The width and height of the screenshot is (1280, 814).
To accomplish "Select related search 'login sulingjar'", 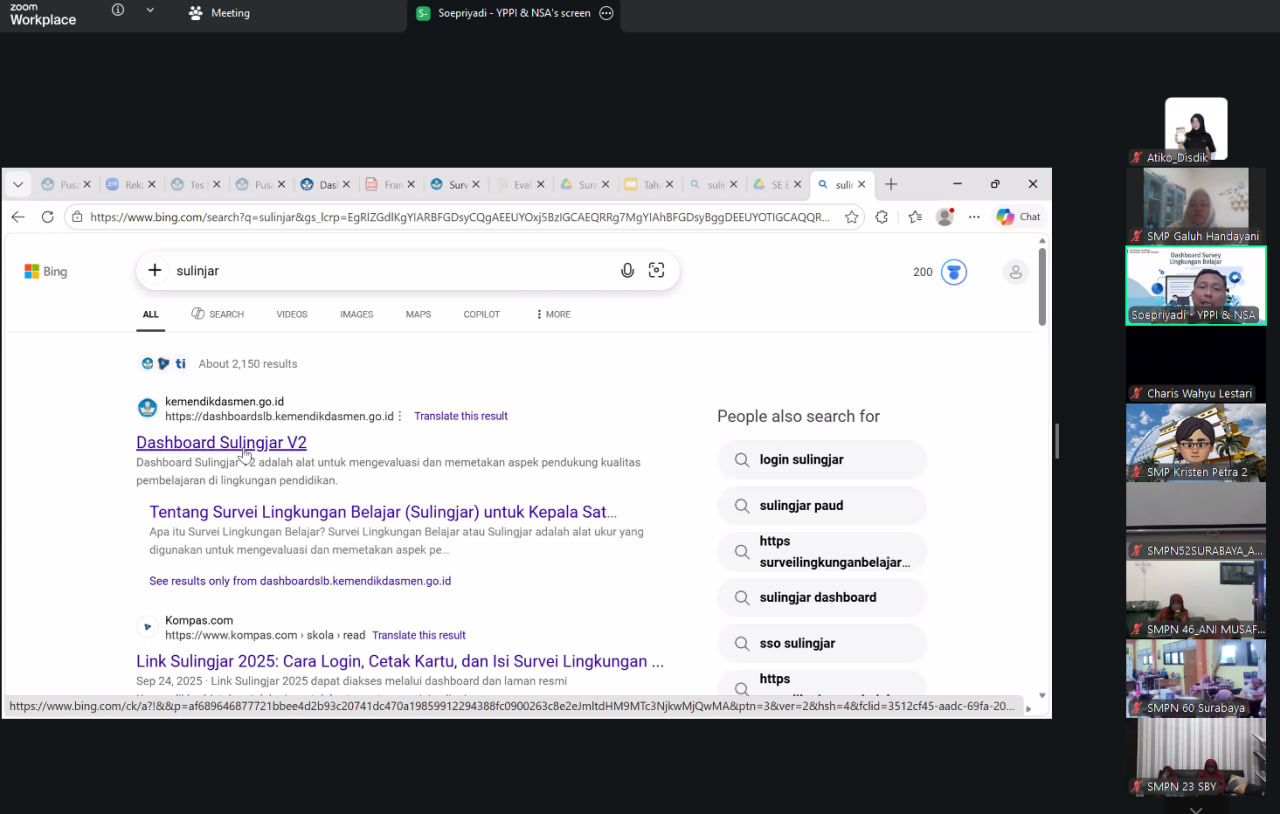I will 822,460.
